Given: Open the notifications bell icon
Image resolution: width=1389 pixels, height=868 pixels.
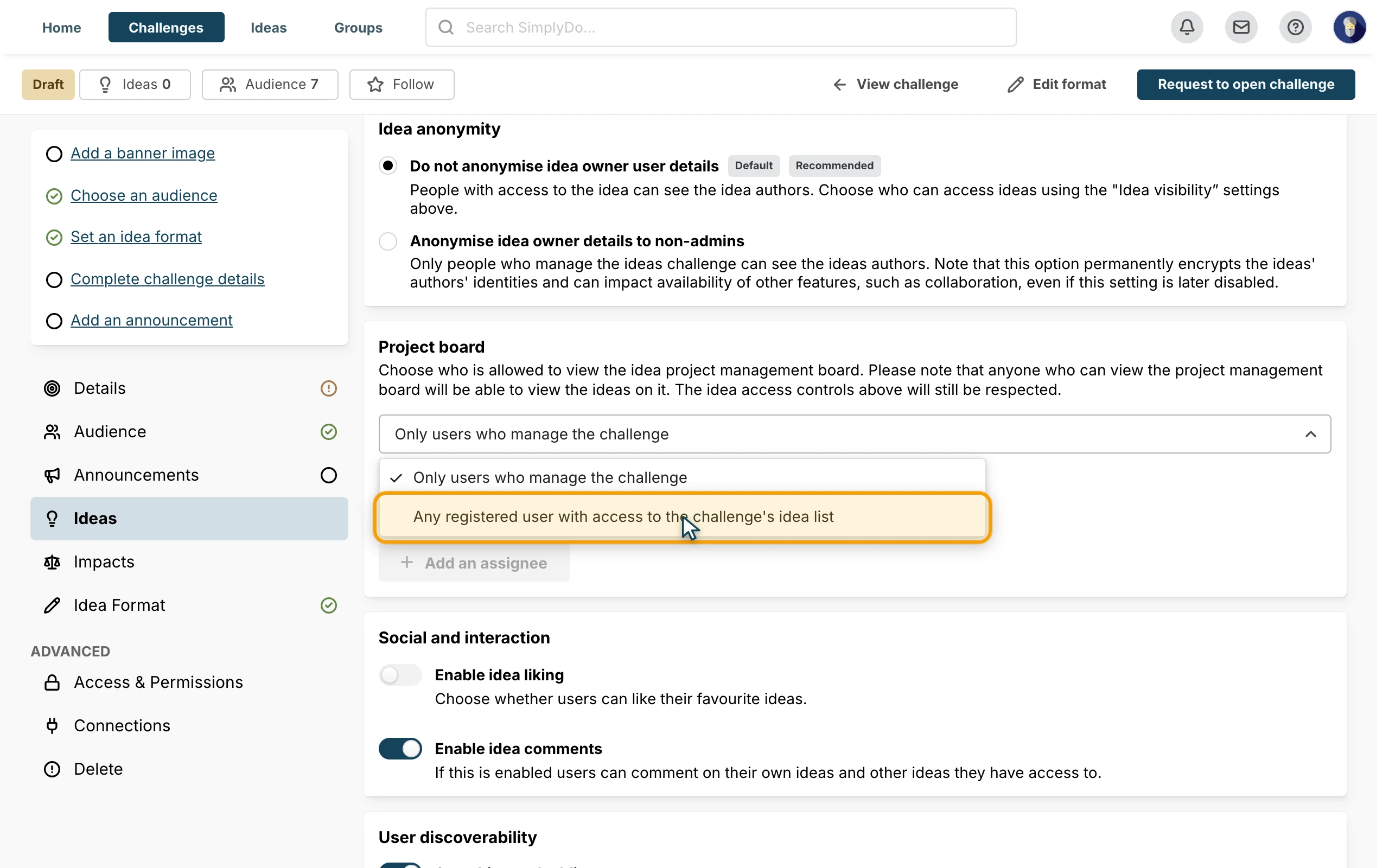Looking at the screenshot, I should point(1187,27).
